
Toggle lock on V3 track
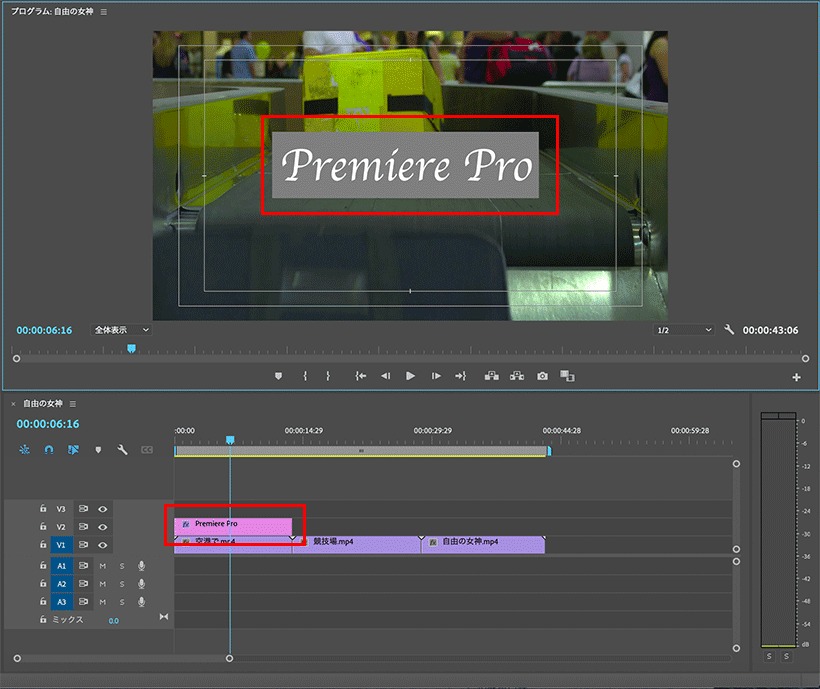43,508
